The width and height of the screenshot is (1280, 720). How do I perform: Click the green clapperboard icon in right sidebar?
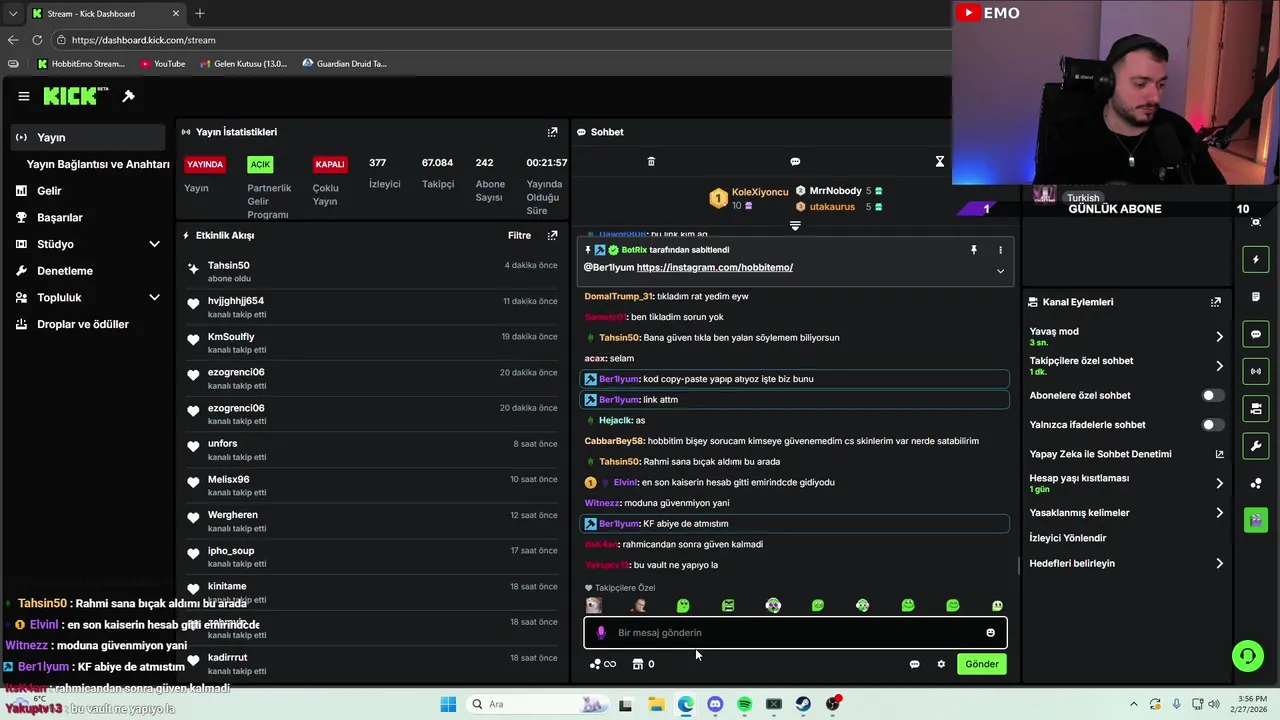(x=1256, y=520)
